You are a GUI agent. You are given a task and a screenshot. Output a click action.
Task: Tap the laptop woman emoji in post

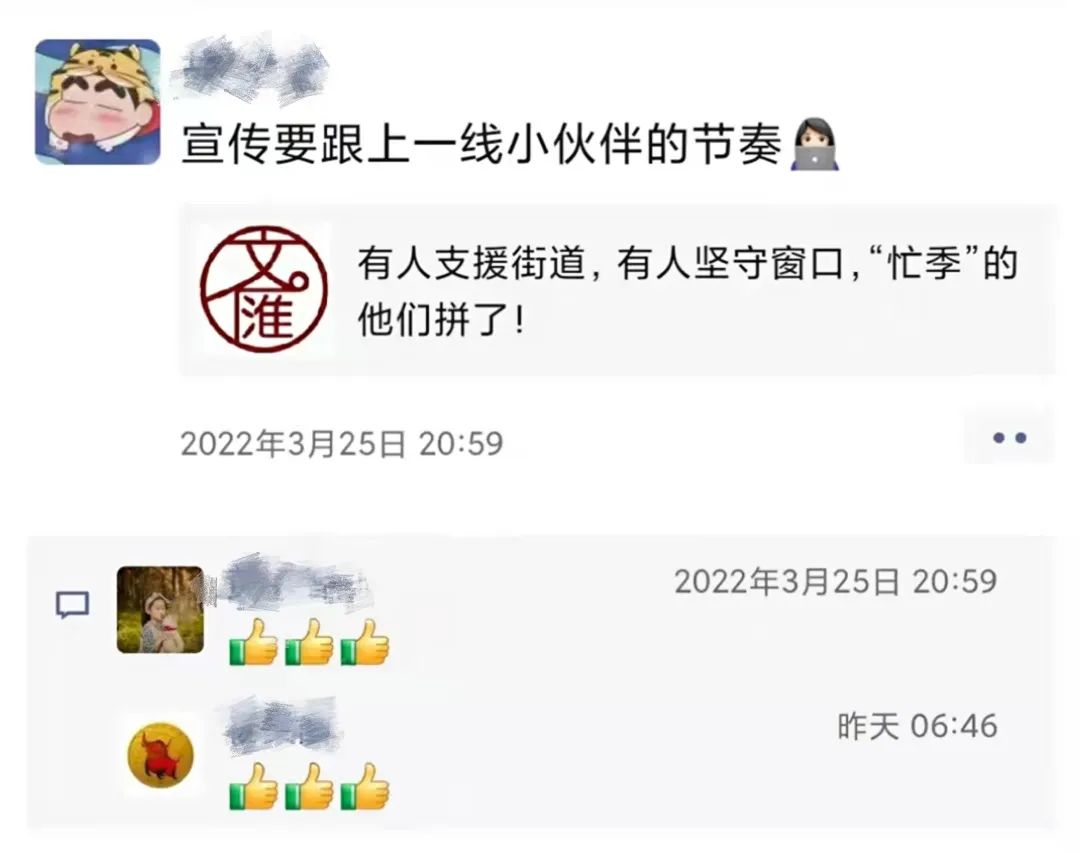[814, 145]
